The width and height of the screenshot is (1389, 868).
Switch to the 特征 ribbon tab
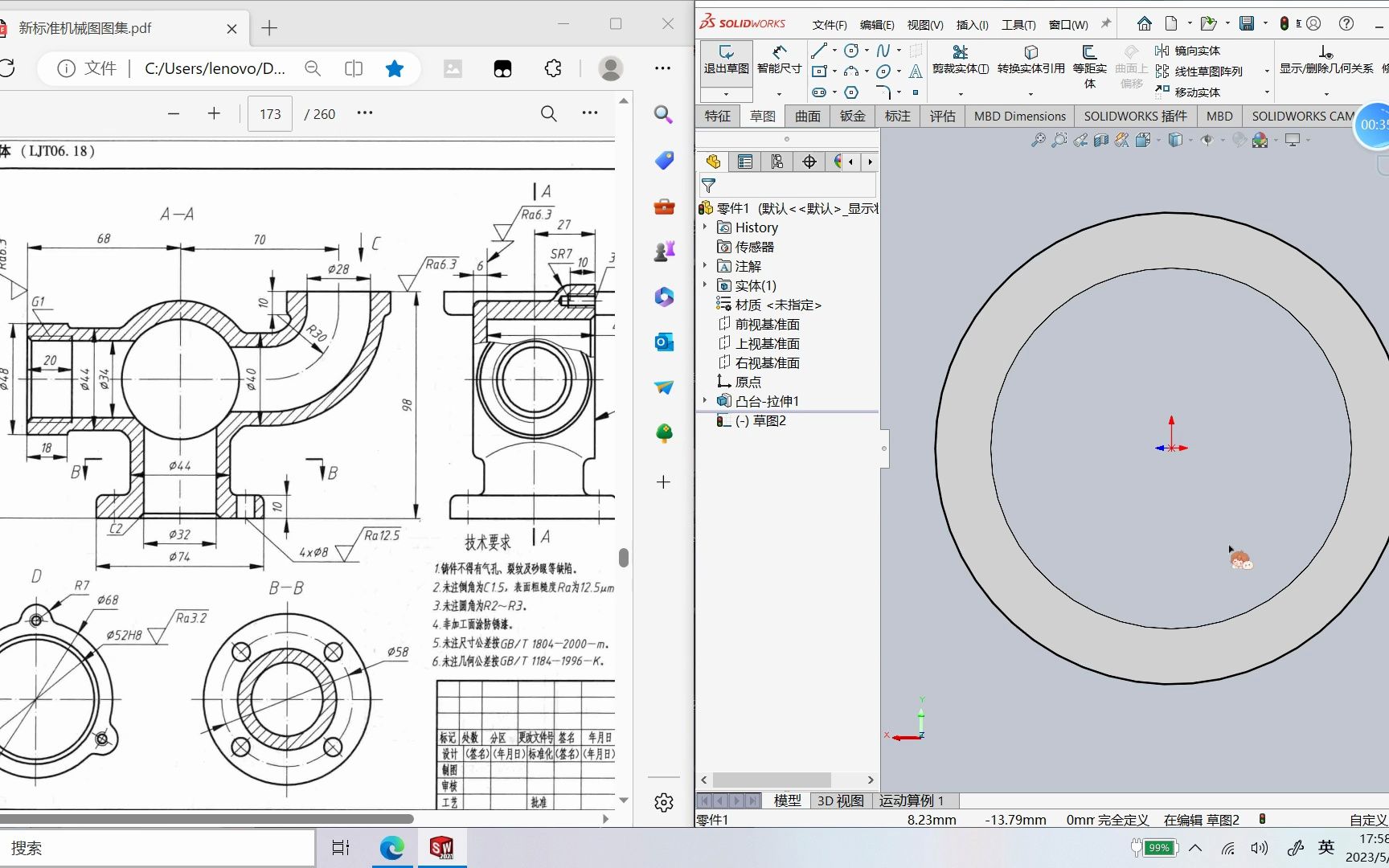click(x=718, y=117)
